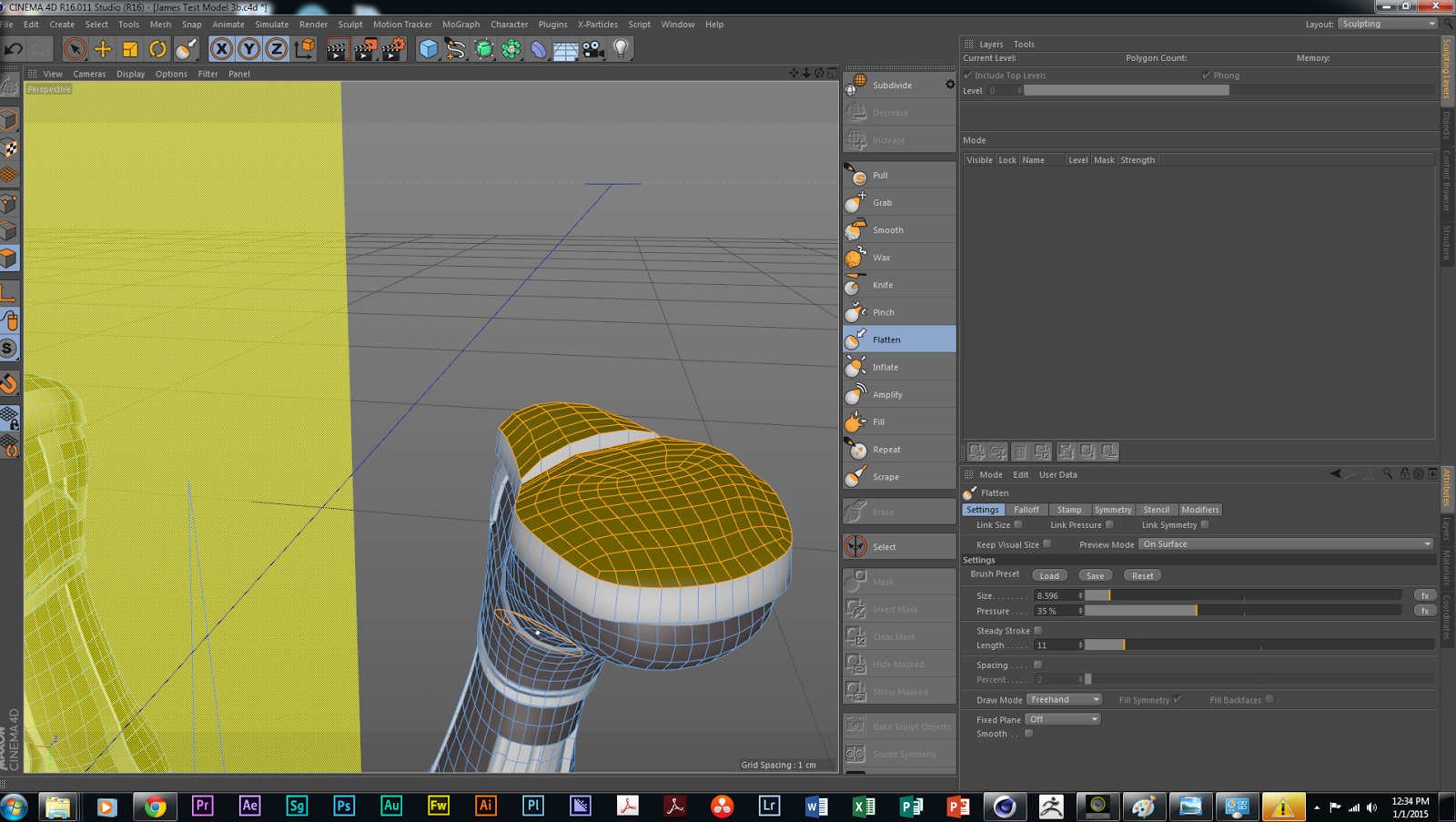This screenshot has height=822, width=1456.
Task: Click the brush preset Load button
Action: coord(1049,575)
